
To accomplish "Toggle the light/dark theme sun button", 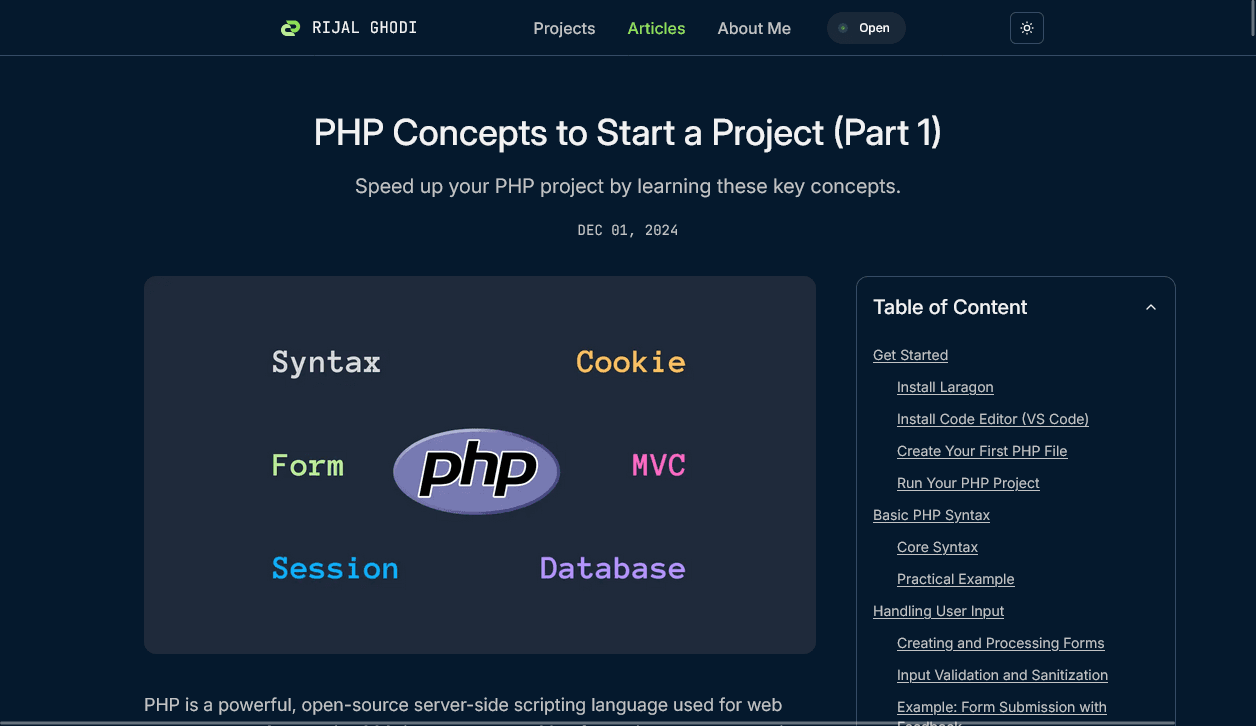I will 1026,28.
